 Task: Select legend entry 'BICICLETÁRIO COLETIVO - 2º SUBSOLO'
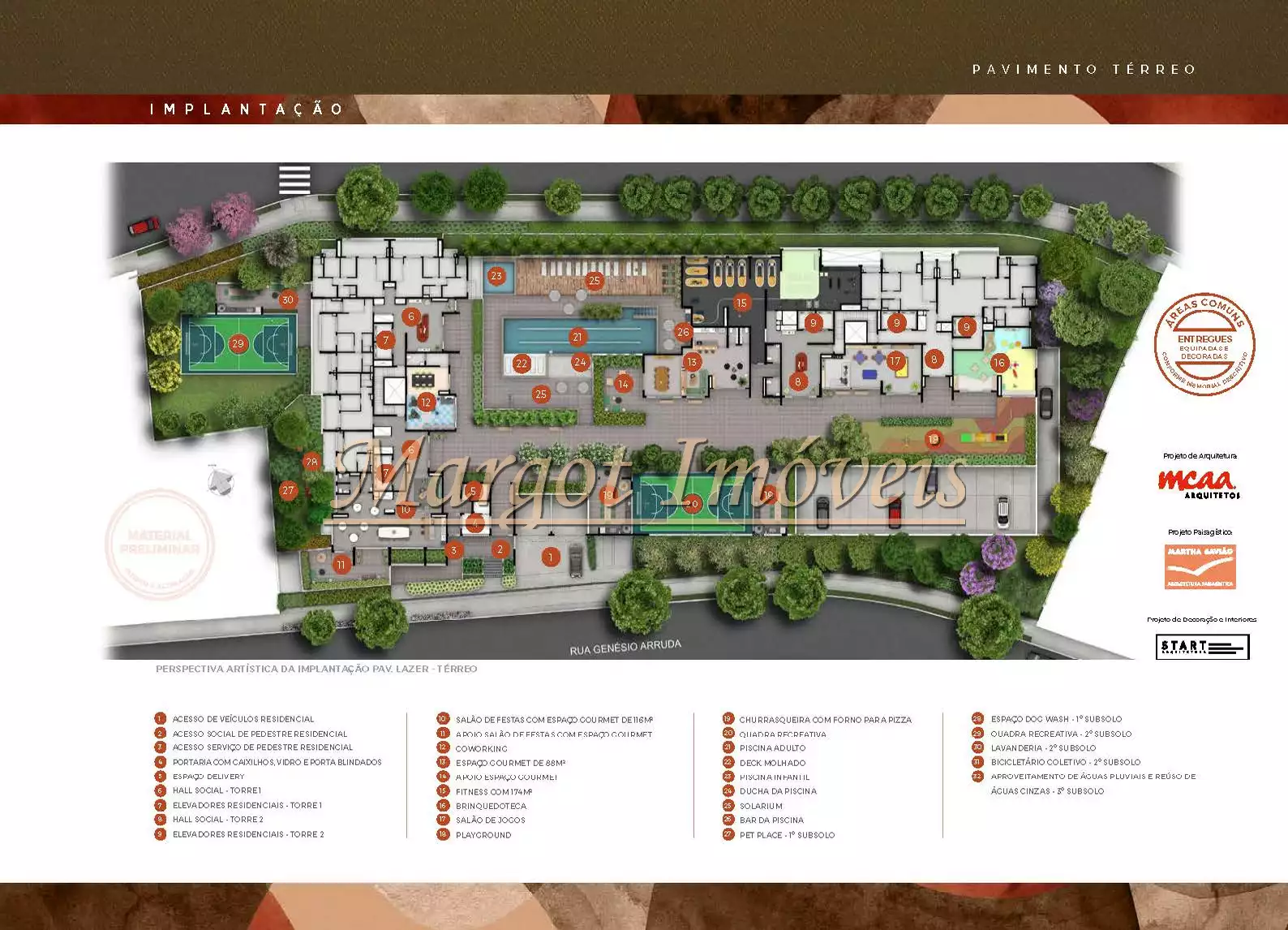coord(1066,762)
